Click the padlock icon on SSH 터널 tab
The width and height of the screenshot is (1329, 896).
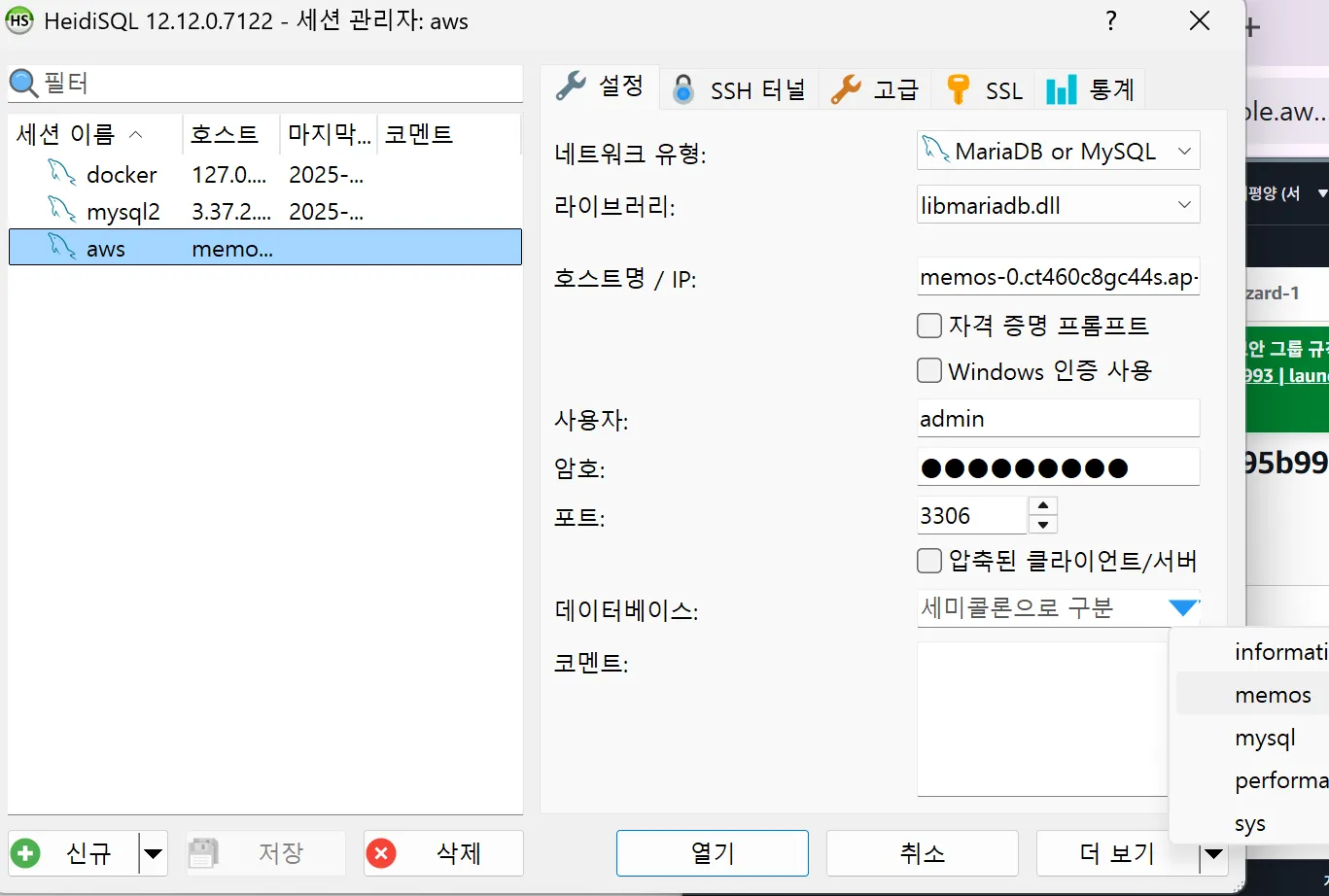[x=684, y=90]
